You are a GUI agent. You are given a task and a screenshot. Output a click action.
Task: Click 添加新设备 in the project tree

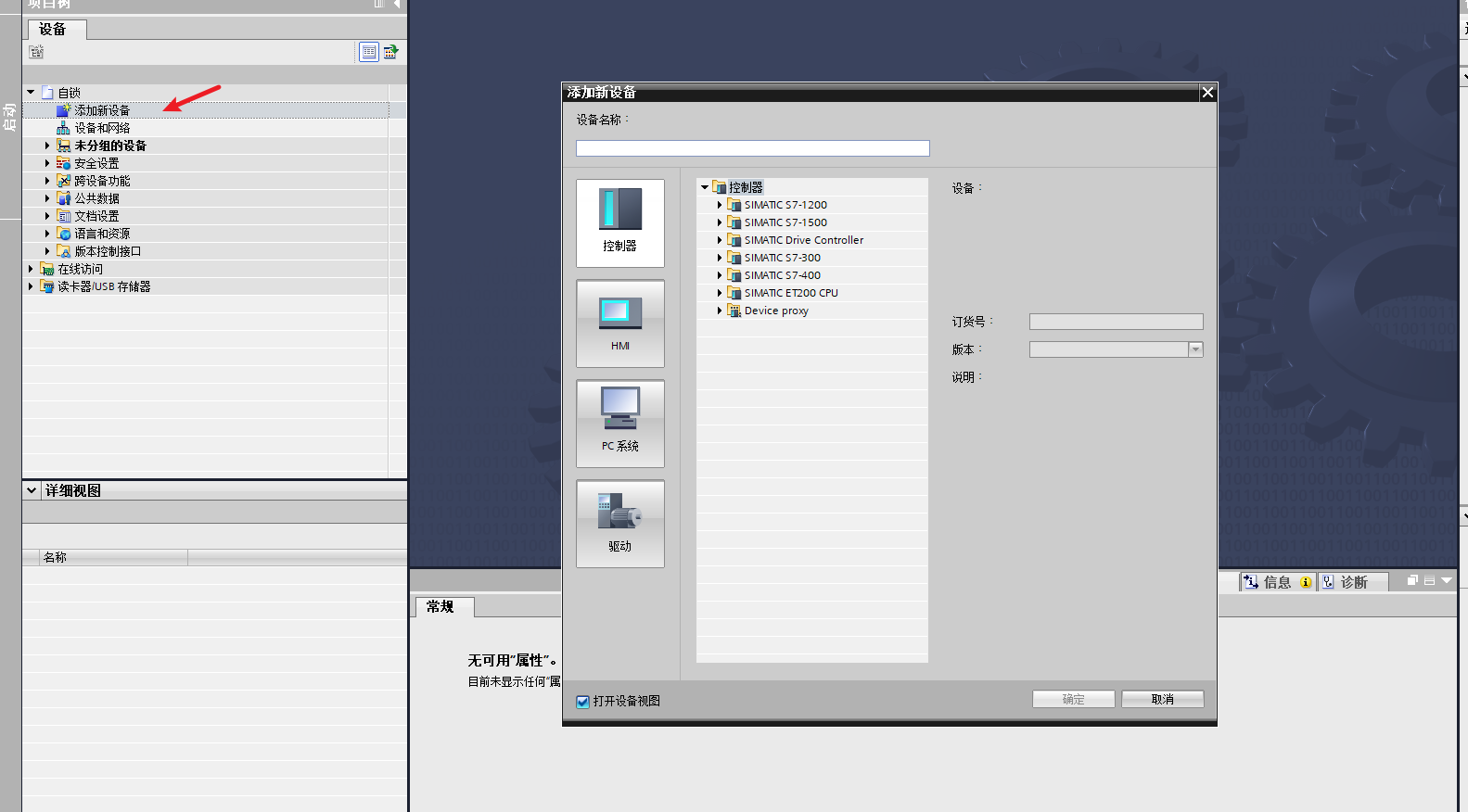point(102,110)
